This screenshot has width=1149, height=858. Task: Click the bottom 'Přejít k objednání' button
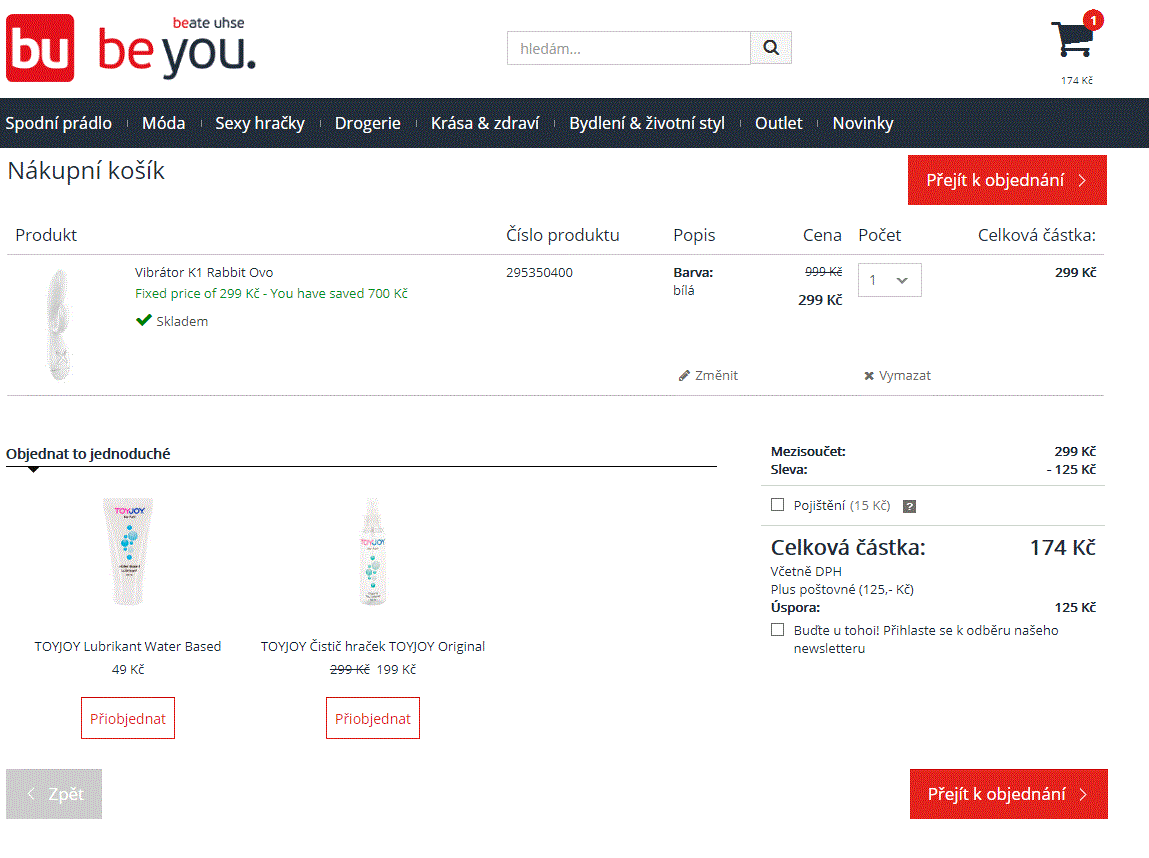click(1009, 794)
